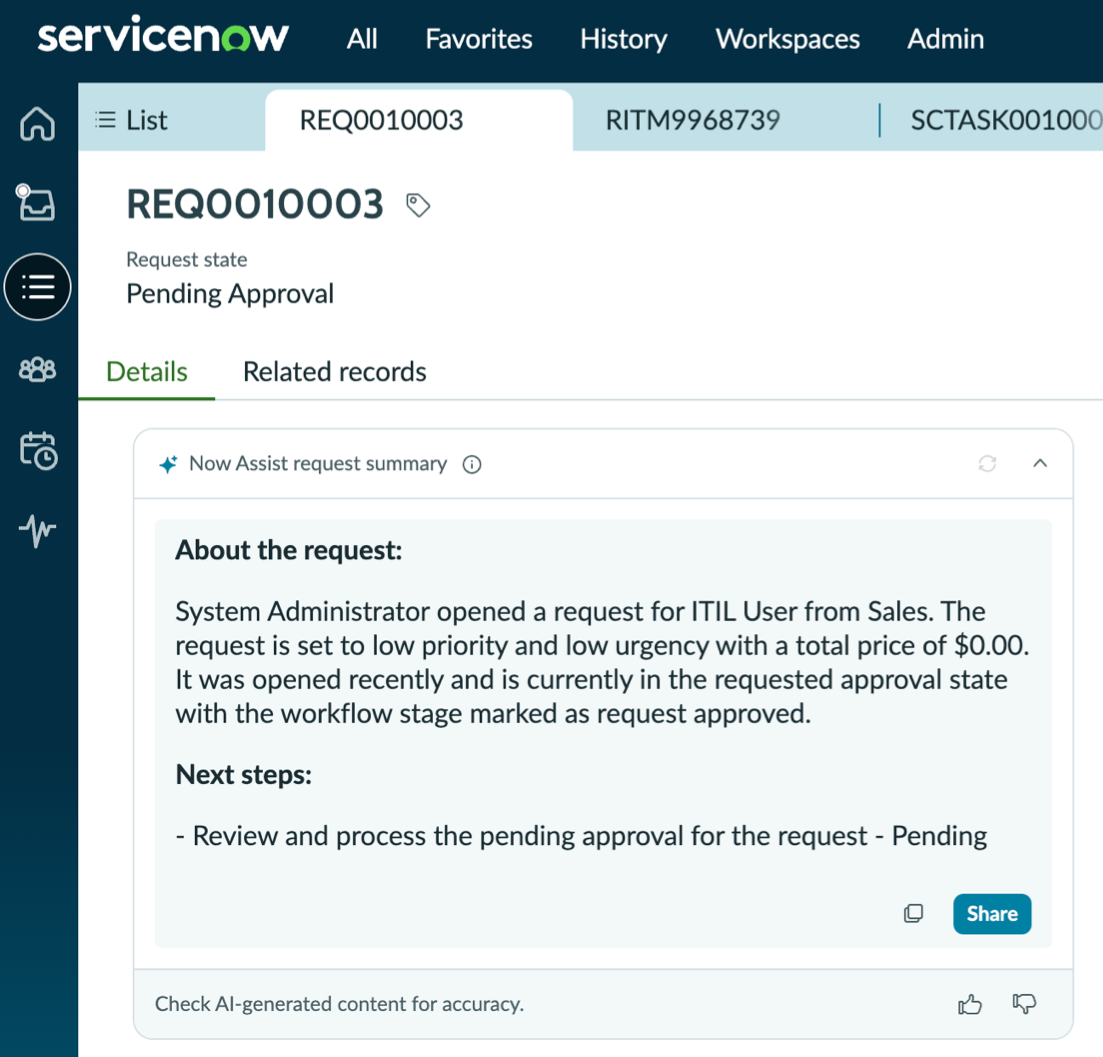Click the ServiceNow logo

[x=162, y=35]
